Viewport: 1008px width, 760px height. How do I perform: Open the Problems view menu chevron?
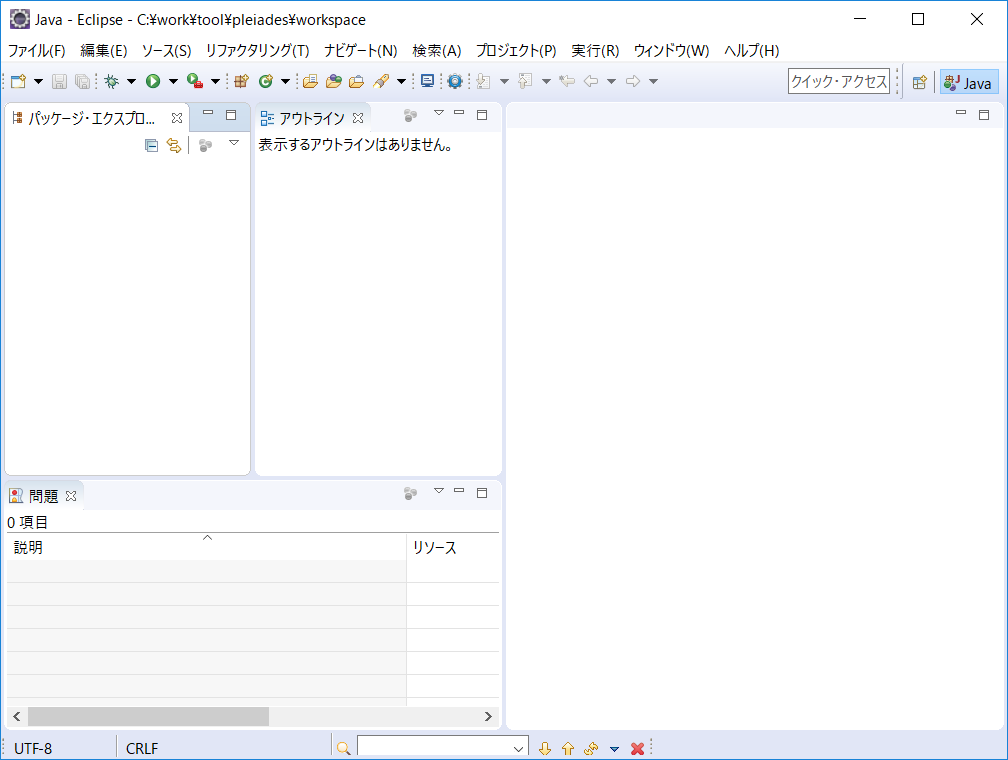click(x=438, y=492)
